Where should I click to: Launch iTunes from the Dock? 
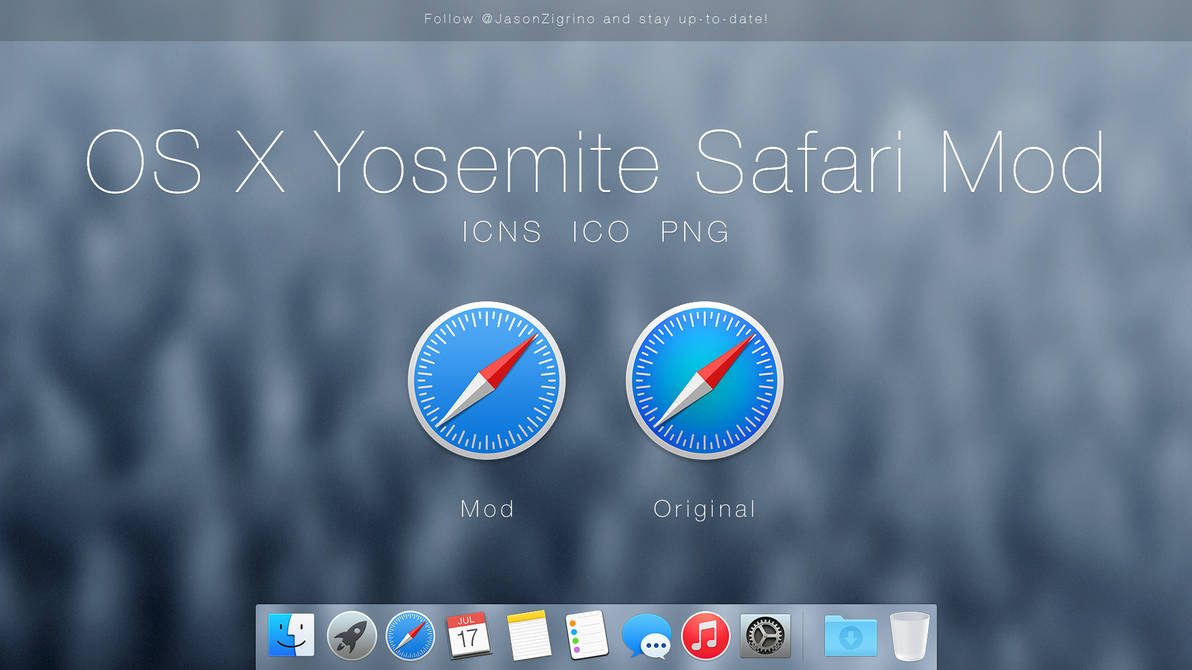pos(705,635)
